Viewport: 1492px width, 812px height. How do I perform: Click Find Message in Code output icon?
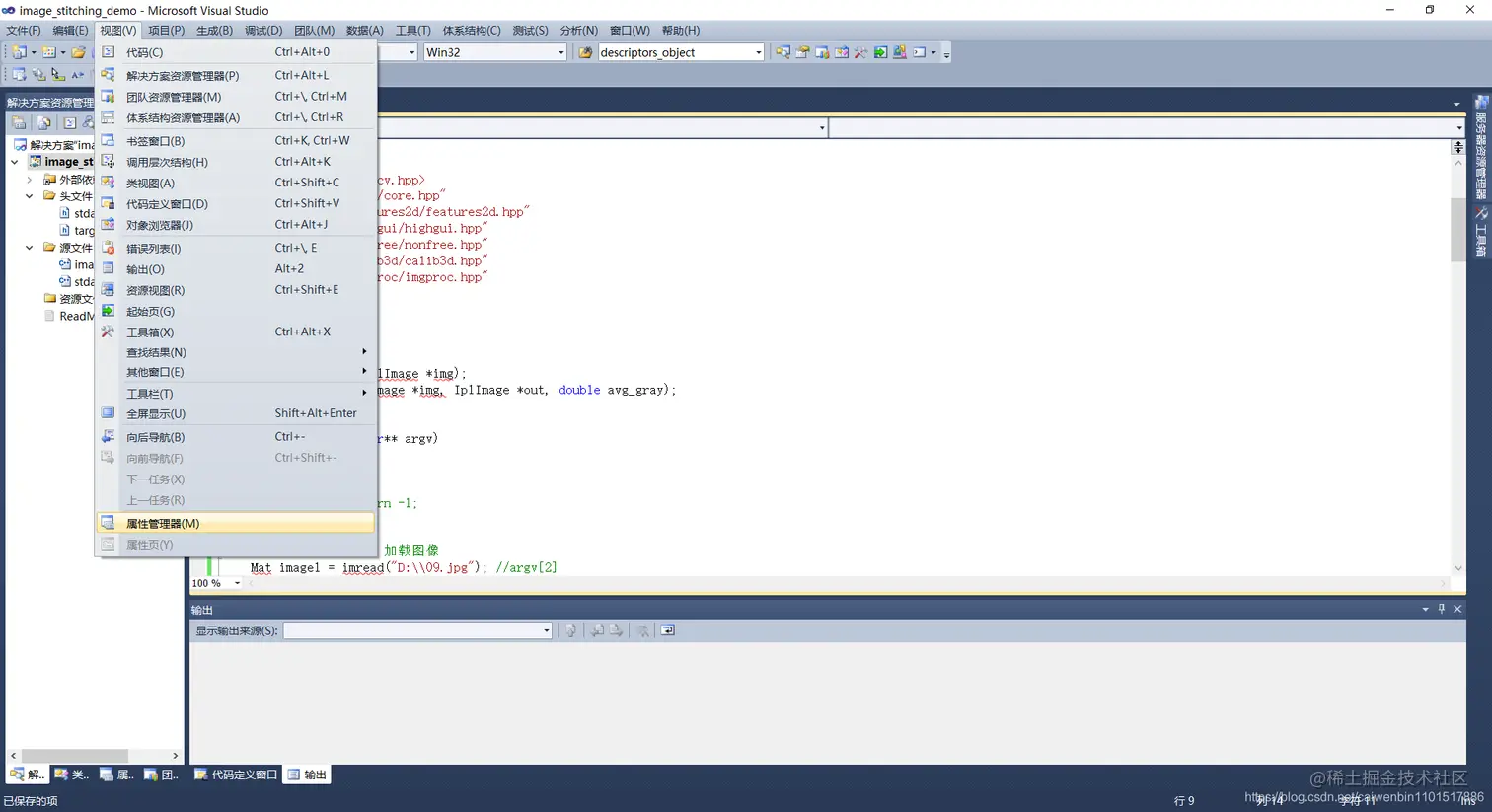[x=570, y=630]
